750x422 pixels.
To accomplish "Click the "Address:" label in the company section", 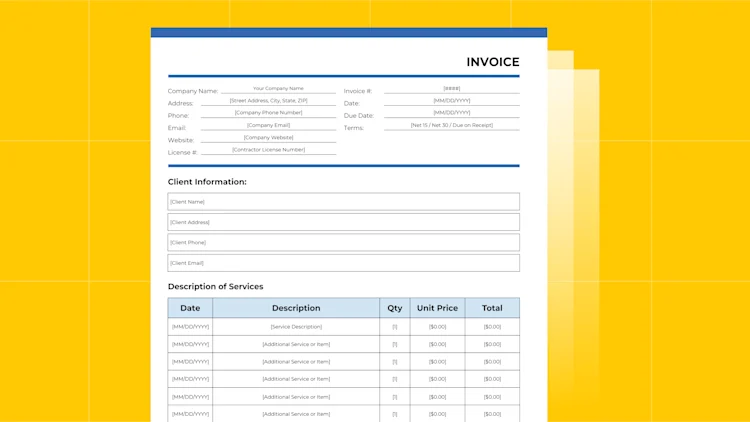I will (x=180, y=103).
